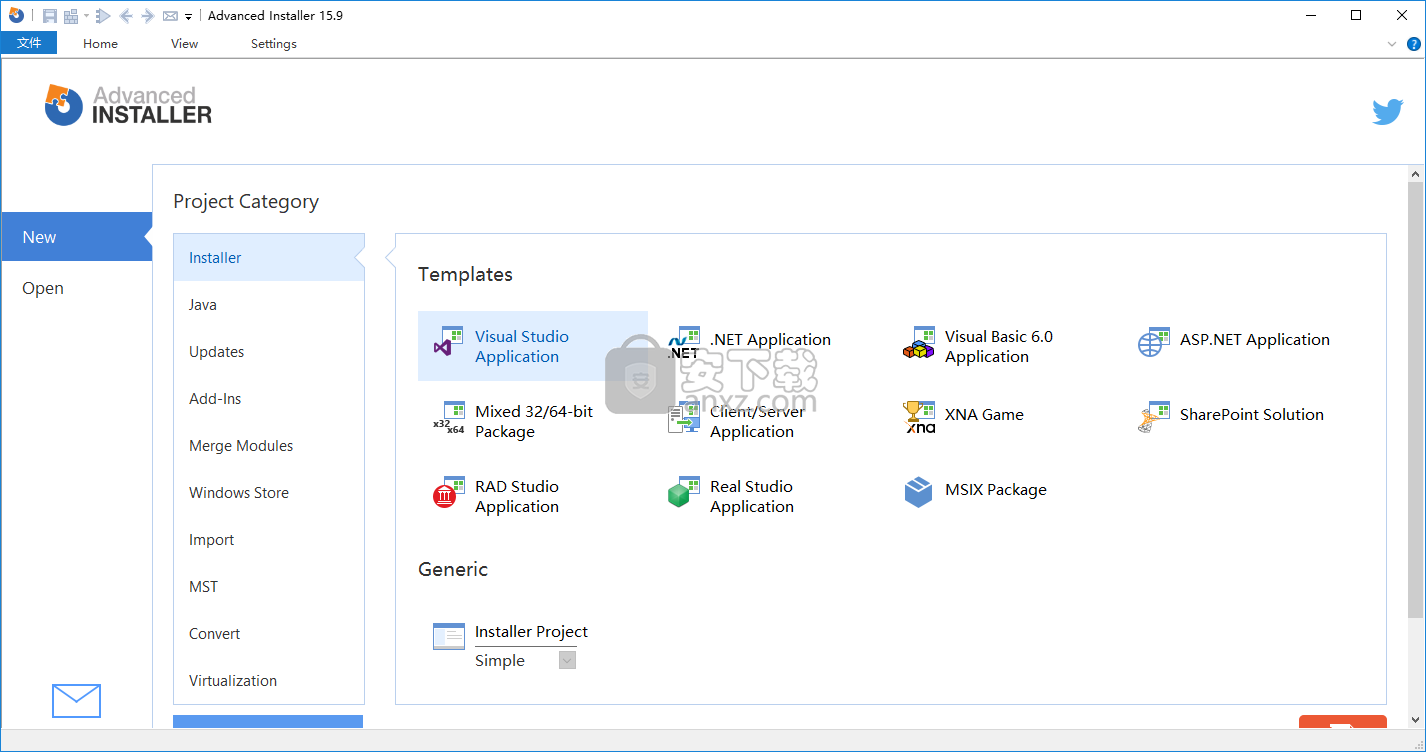Choose the generic Installer Project icon
The image size is (1426, 752).
click(x=449, y=636)
